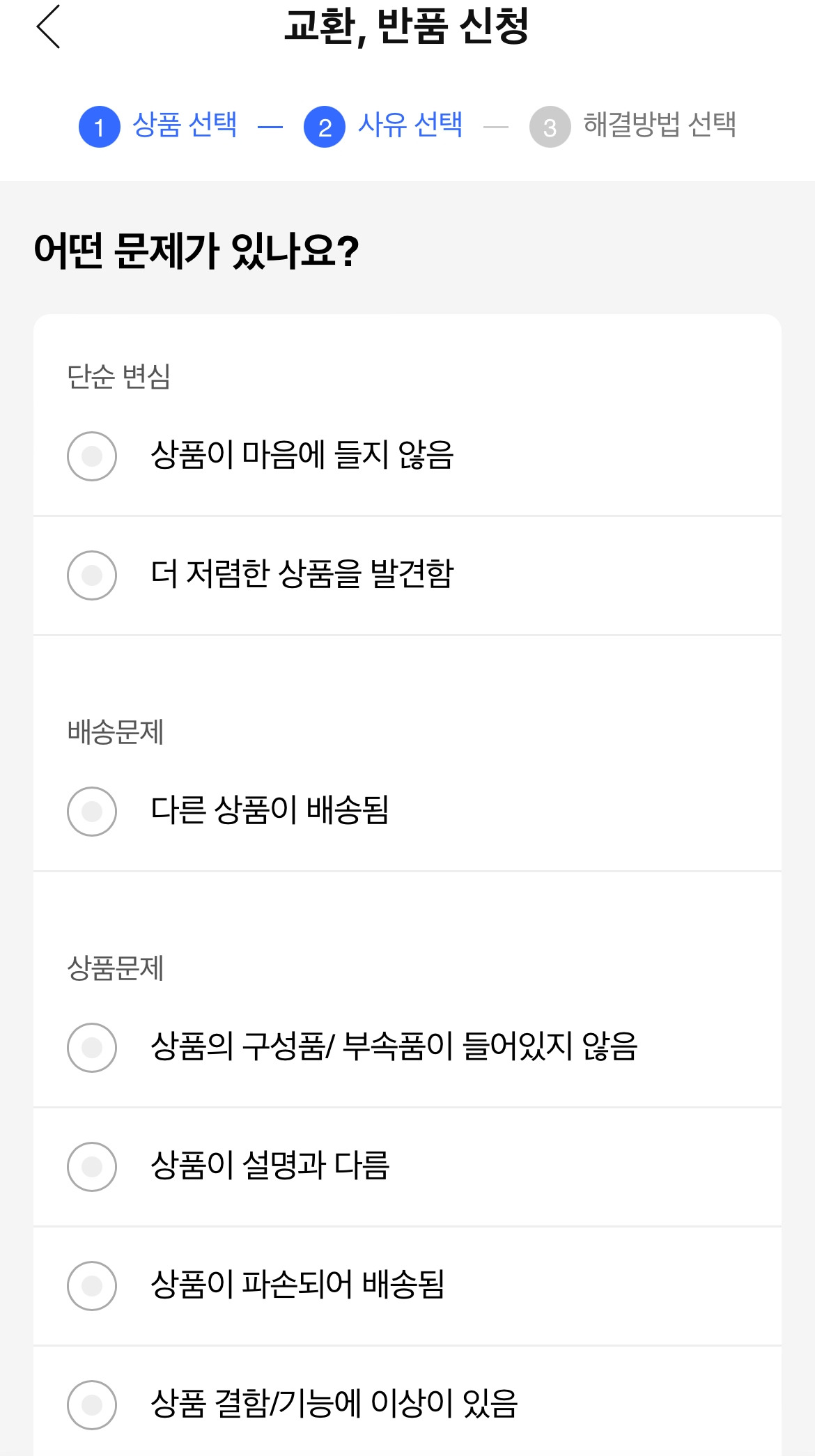The image size is (815, 1456).
Task: Select radio for 상품이 마음에 들지 않음
Action: [x=92, y=456]
